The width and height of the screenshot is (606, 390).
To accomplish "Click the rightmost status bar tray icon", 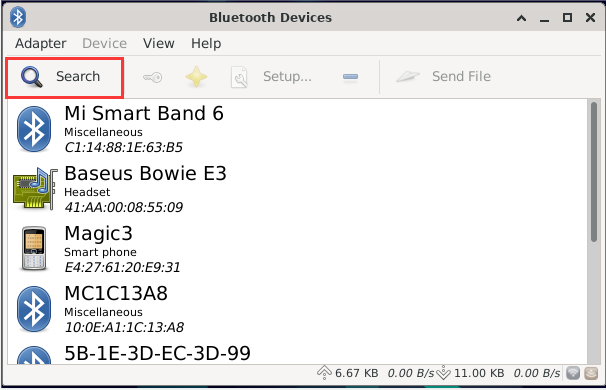I will coord(591,373).
